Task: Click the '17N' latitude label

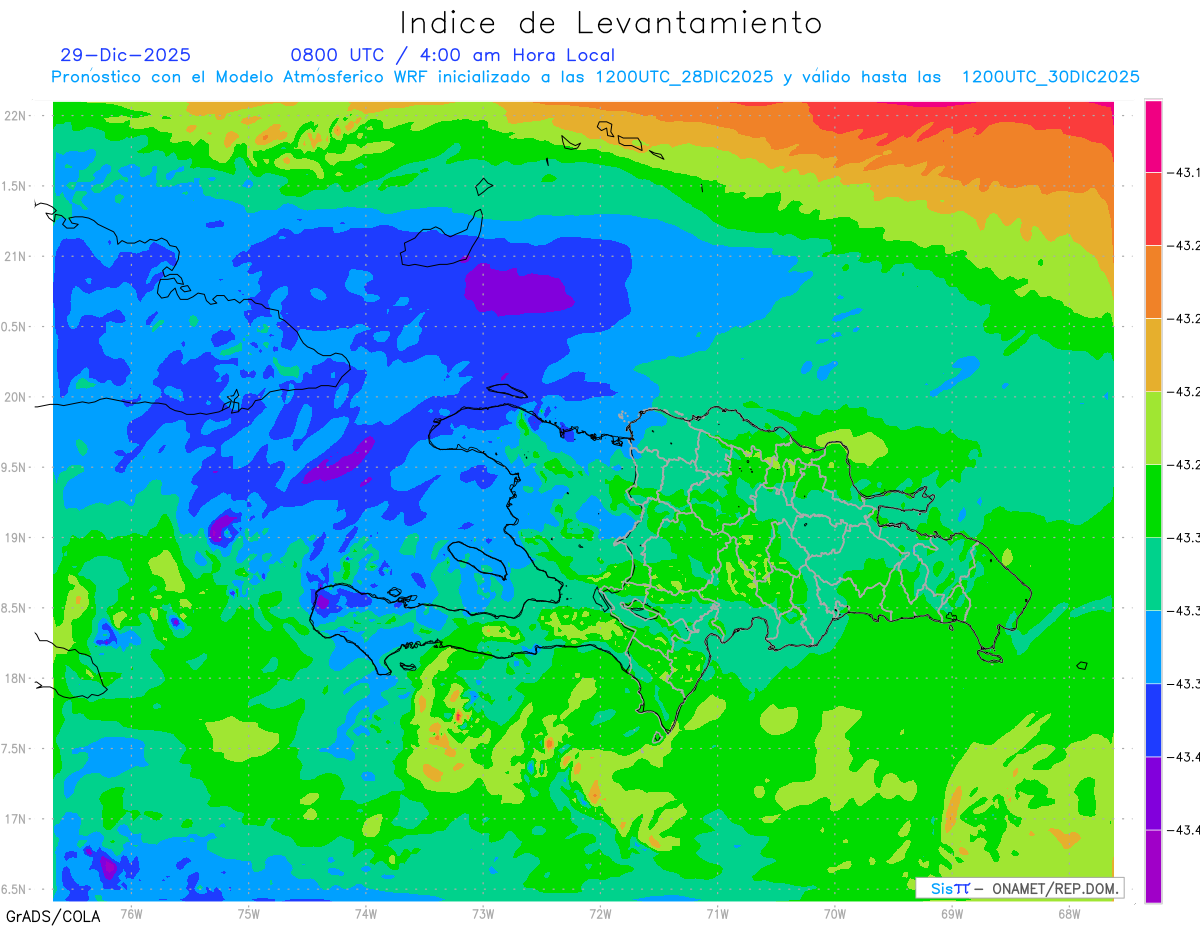Action: pyautogui.click(x=16, y=819)
